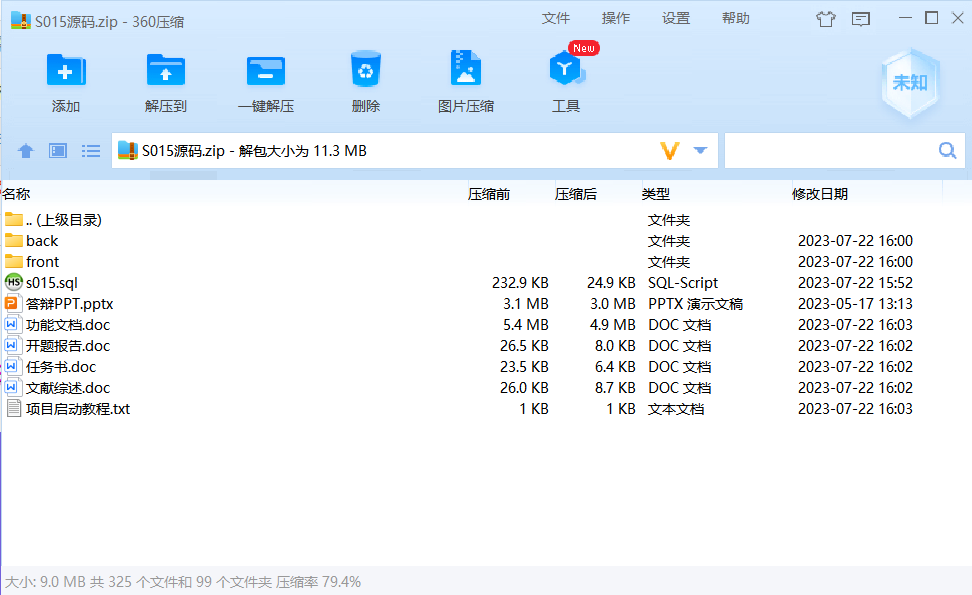Click the 未知 security shield badge
Viewport: 972px width, 595px height.
pos(910,82)
